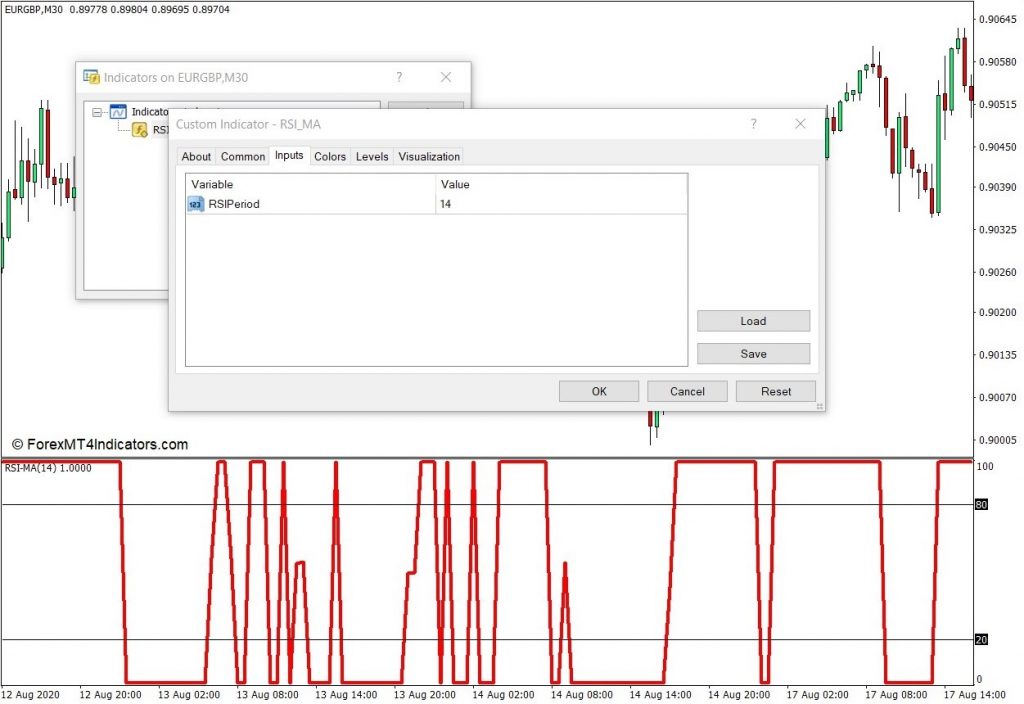Open help in Indicators on EURGBP window
The width and height of the screenshot is (1024, 704).
[x=399, y=77]
